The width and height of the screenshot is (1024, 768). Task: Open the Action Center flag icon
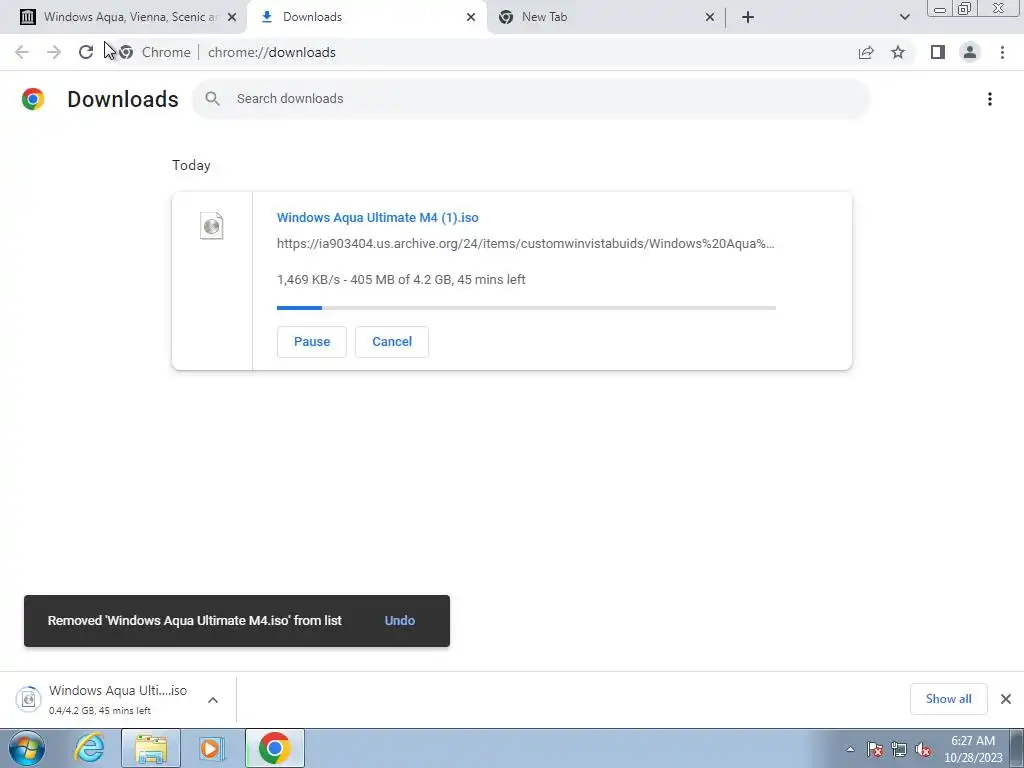click(x=875, y=749)
